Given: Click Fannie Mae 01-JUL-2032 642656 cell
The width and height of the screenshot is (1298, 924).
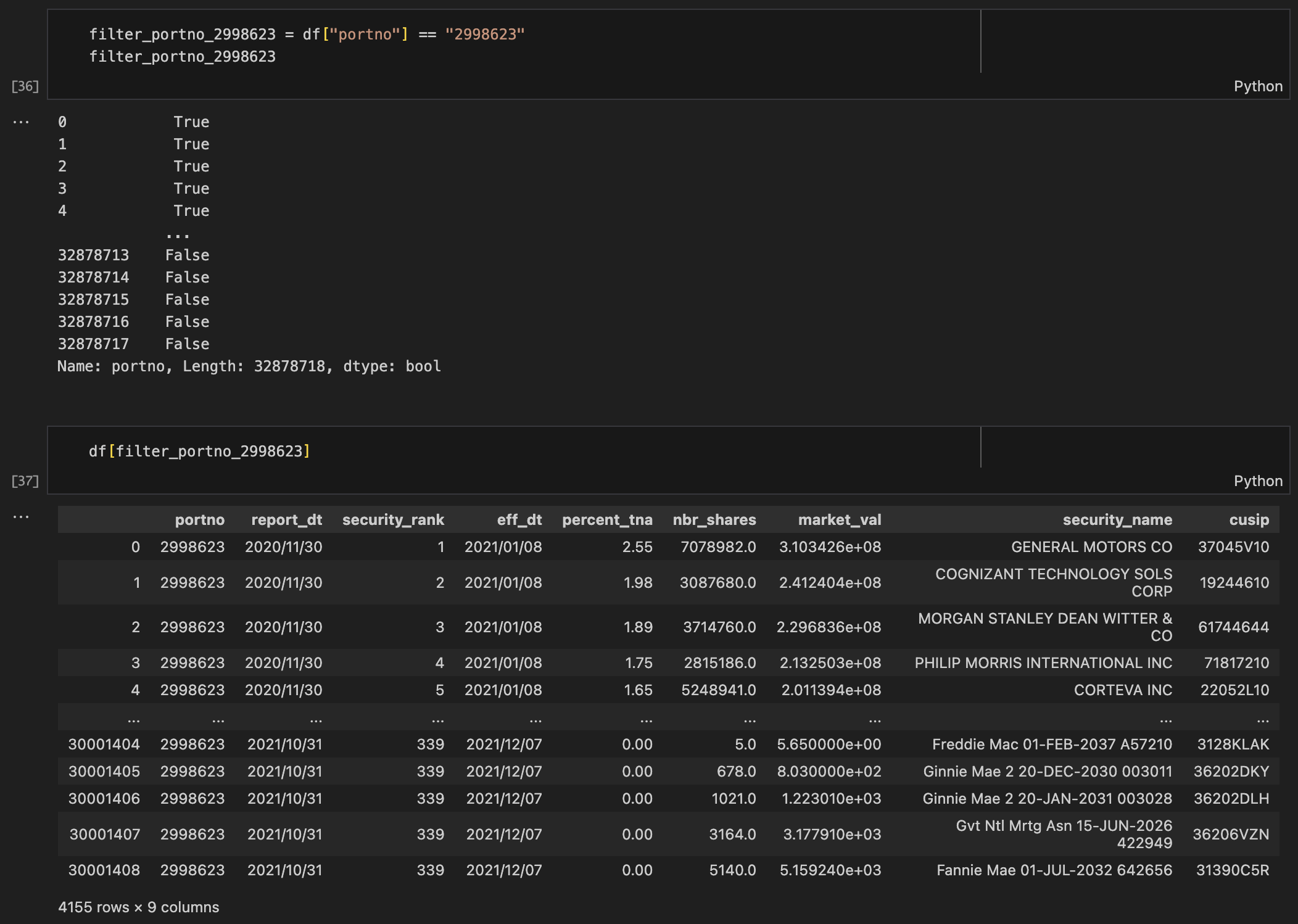Looking at the screenshot, I should coord(1054,870).
